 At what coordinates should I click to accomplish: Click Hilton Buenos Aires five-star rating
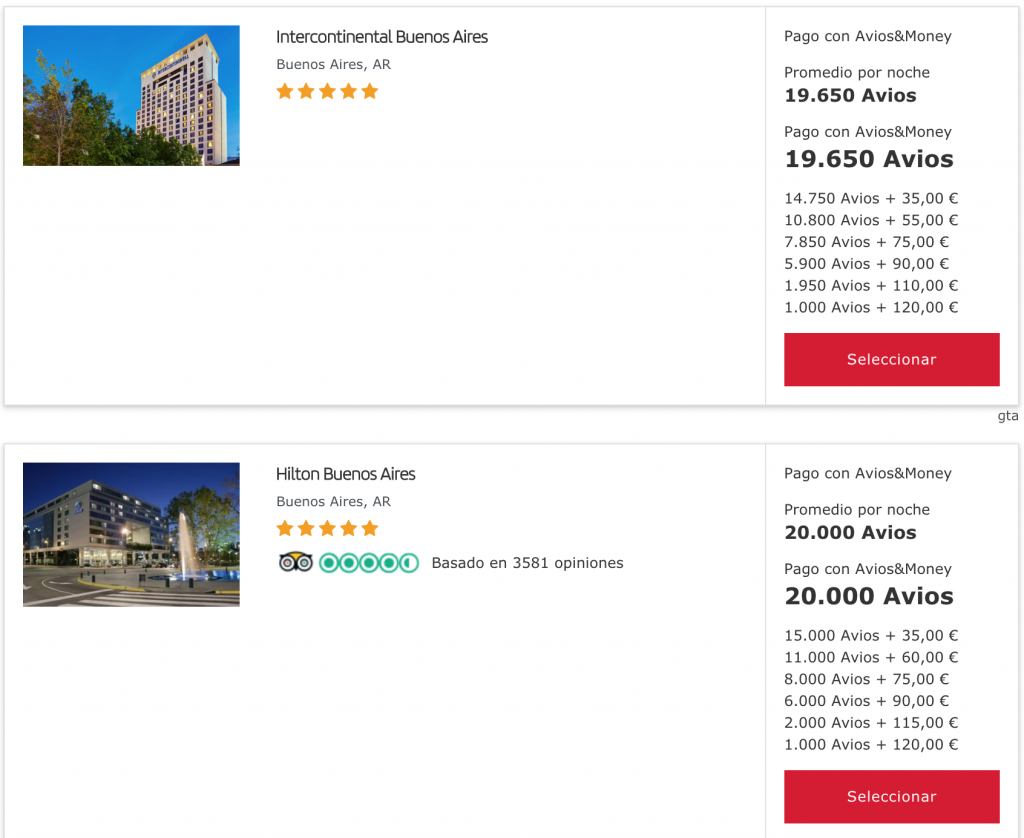click(x=327, y=528)
